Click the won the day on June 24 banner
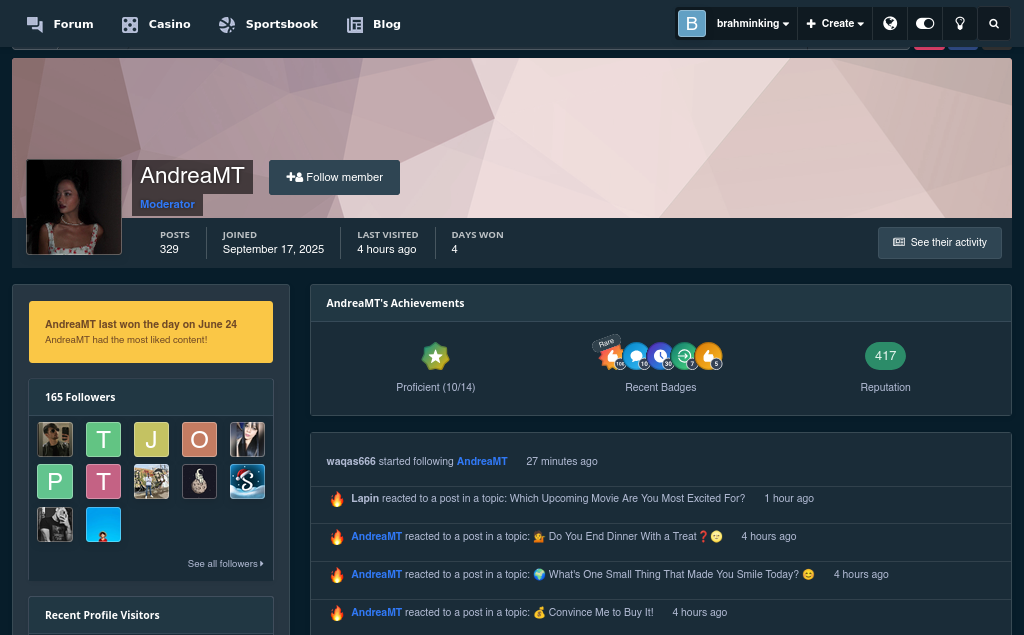This screenshot has width=1024, height=635. pos(151,332)
